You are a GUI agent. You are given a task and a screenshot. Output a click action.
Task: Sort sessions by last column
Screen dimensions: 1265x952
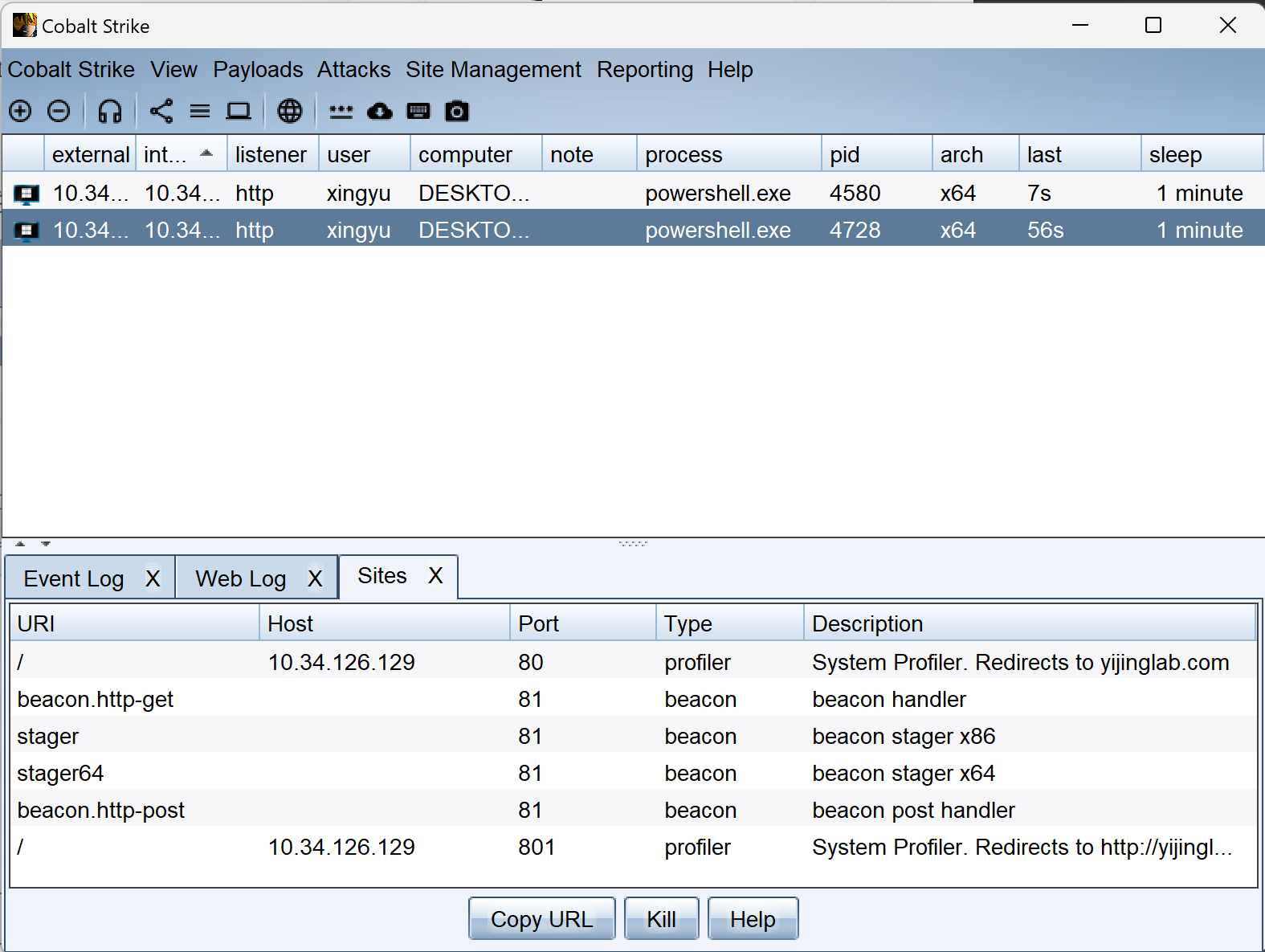coord(1080,154)
